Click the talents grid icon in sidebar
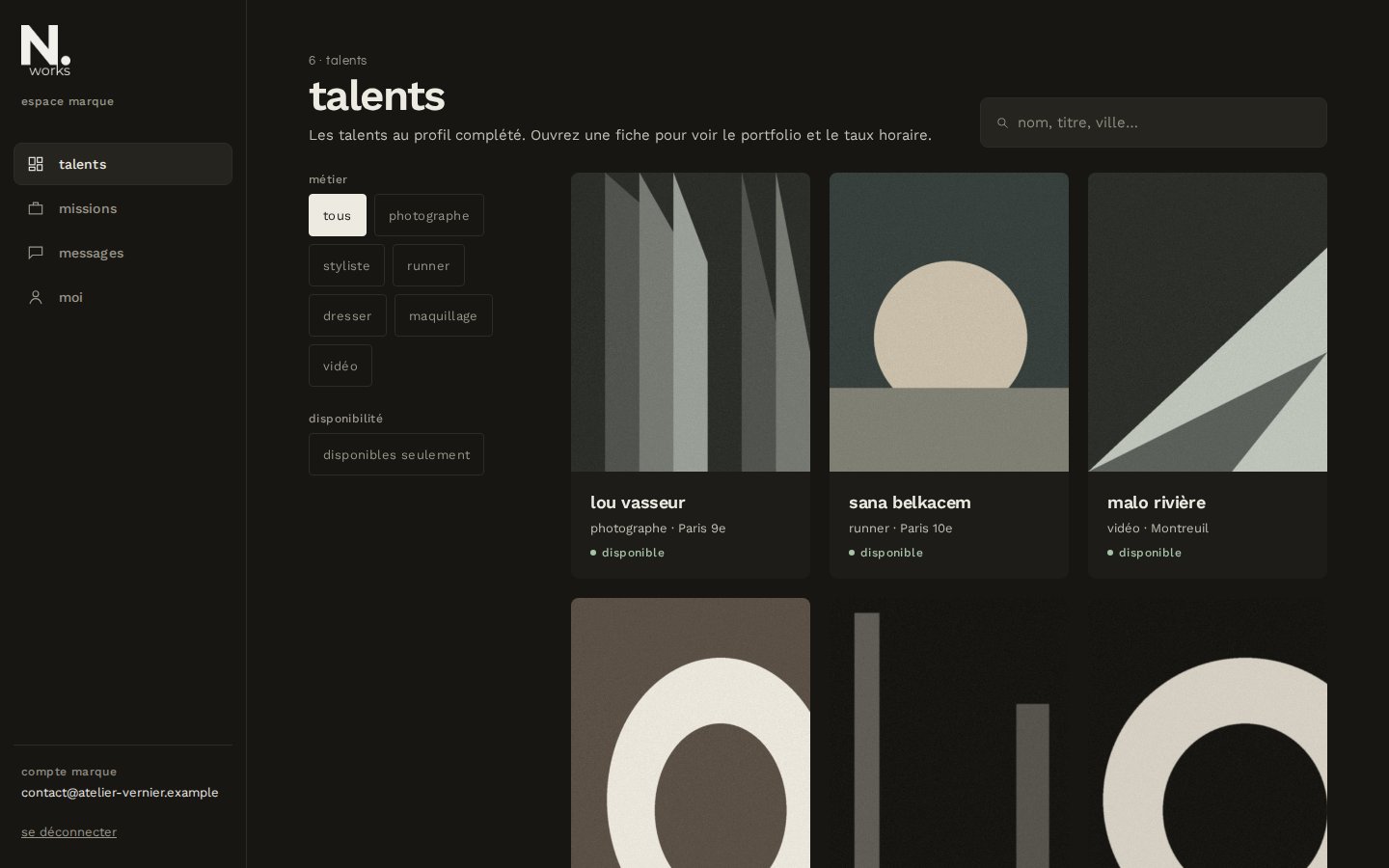 pyautogui.click(x=36, y=164)
